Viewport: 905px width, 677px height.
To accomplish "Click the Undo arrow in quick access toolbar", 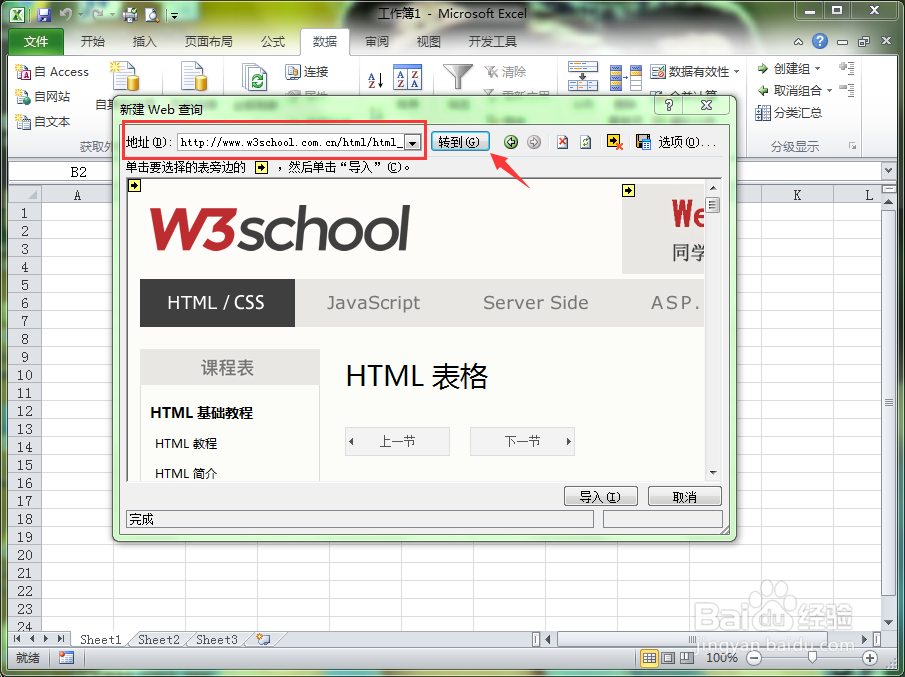I will coord(65,14).
